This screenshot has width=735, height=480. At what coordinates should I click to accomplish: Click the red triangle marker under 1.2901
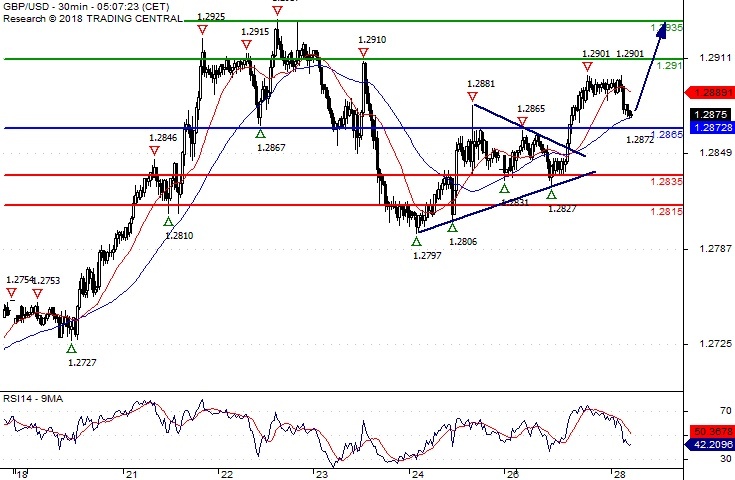tap(587, 67)
